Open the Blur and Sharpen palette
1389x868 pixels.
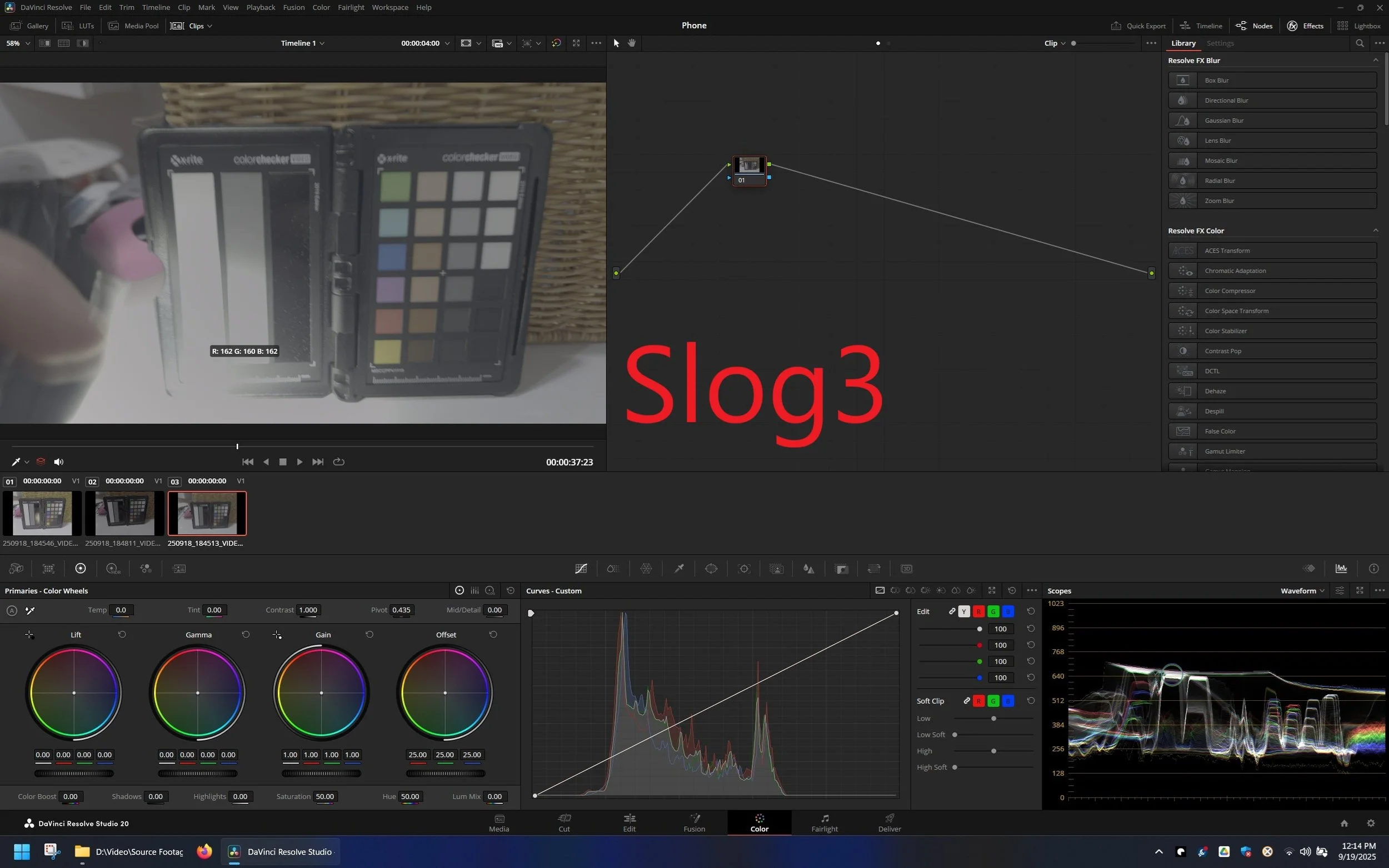click(808, 568)
